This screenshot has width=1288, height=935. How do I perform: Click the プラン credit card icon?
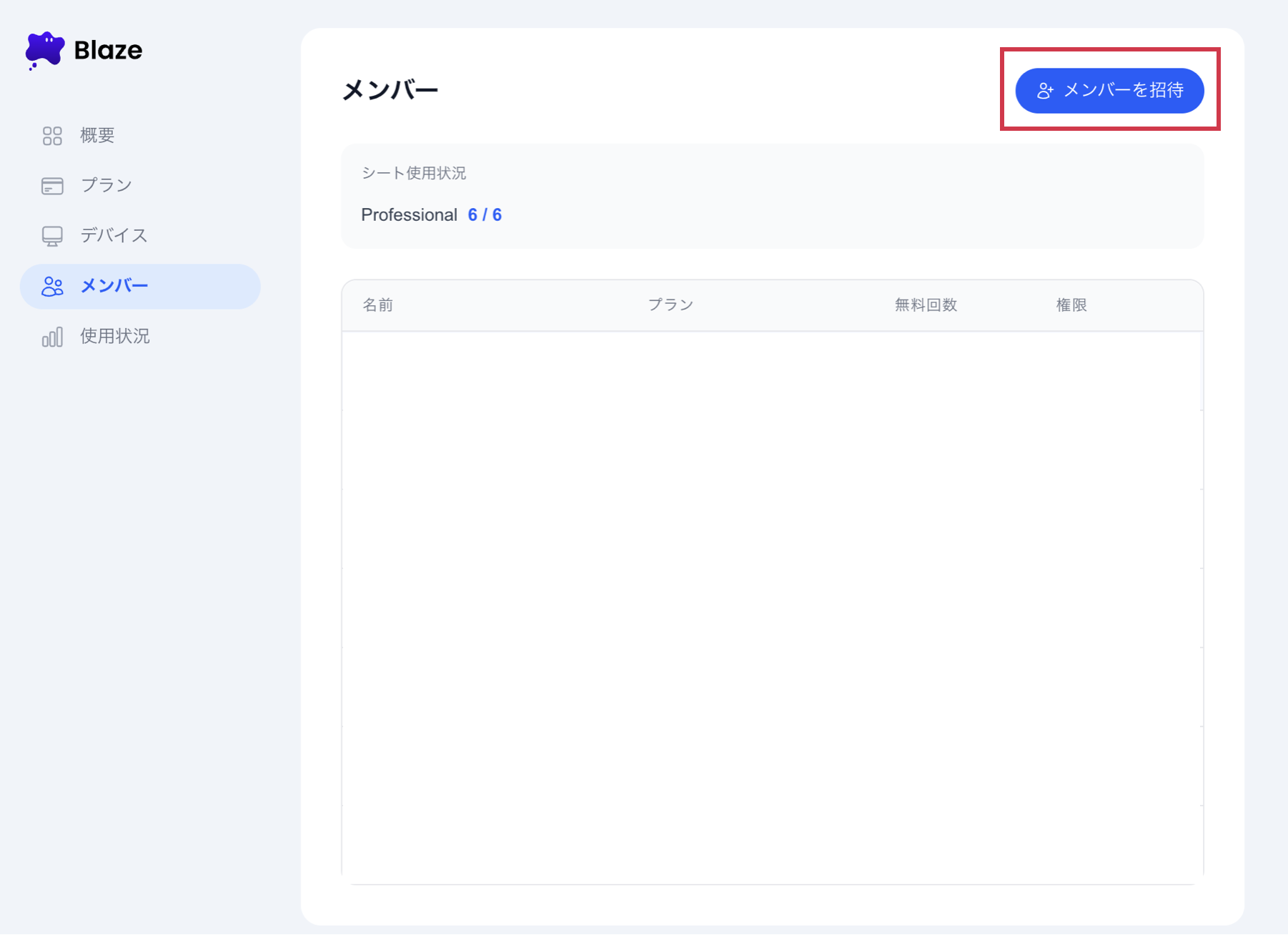[52, 186]
